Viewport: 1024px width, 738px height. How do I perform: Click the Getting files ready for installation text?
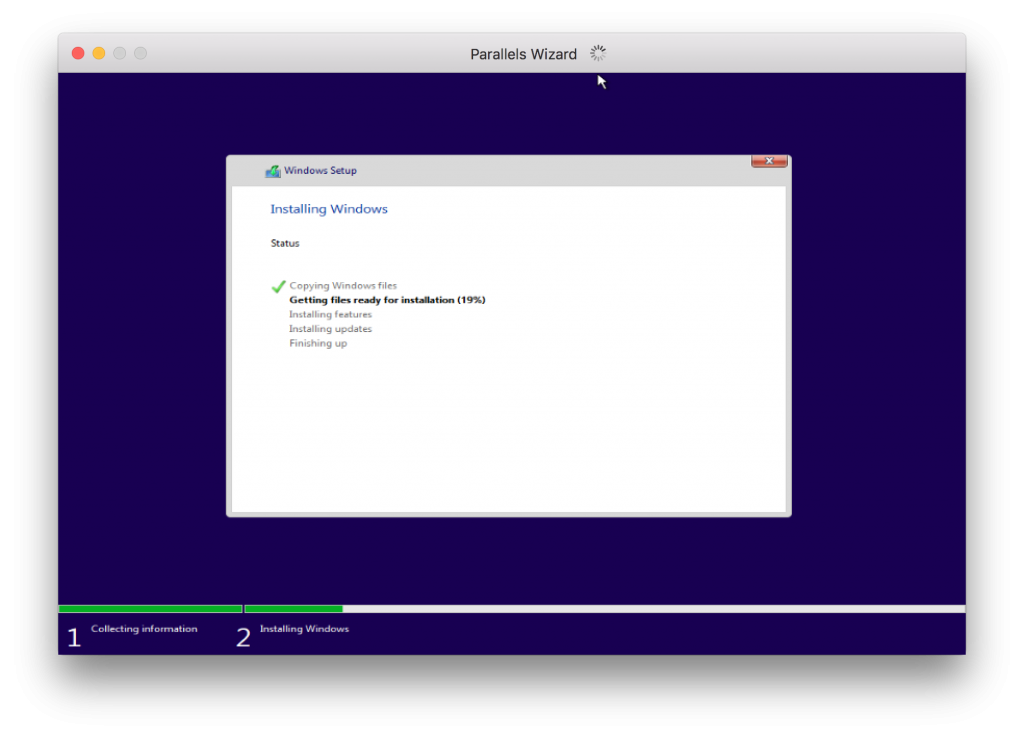(386, 299)
